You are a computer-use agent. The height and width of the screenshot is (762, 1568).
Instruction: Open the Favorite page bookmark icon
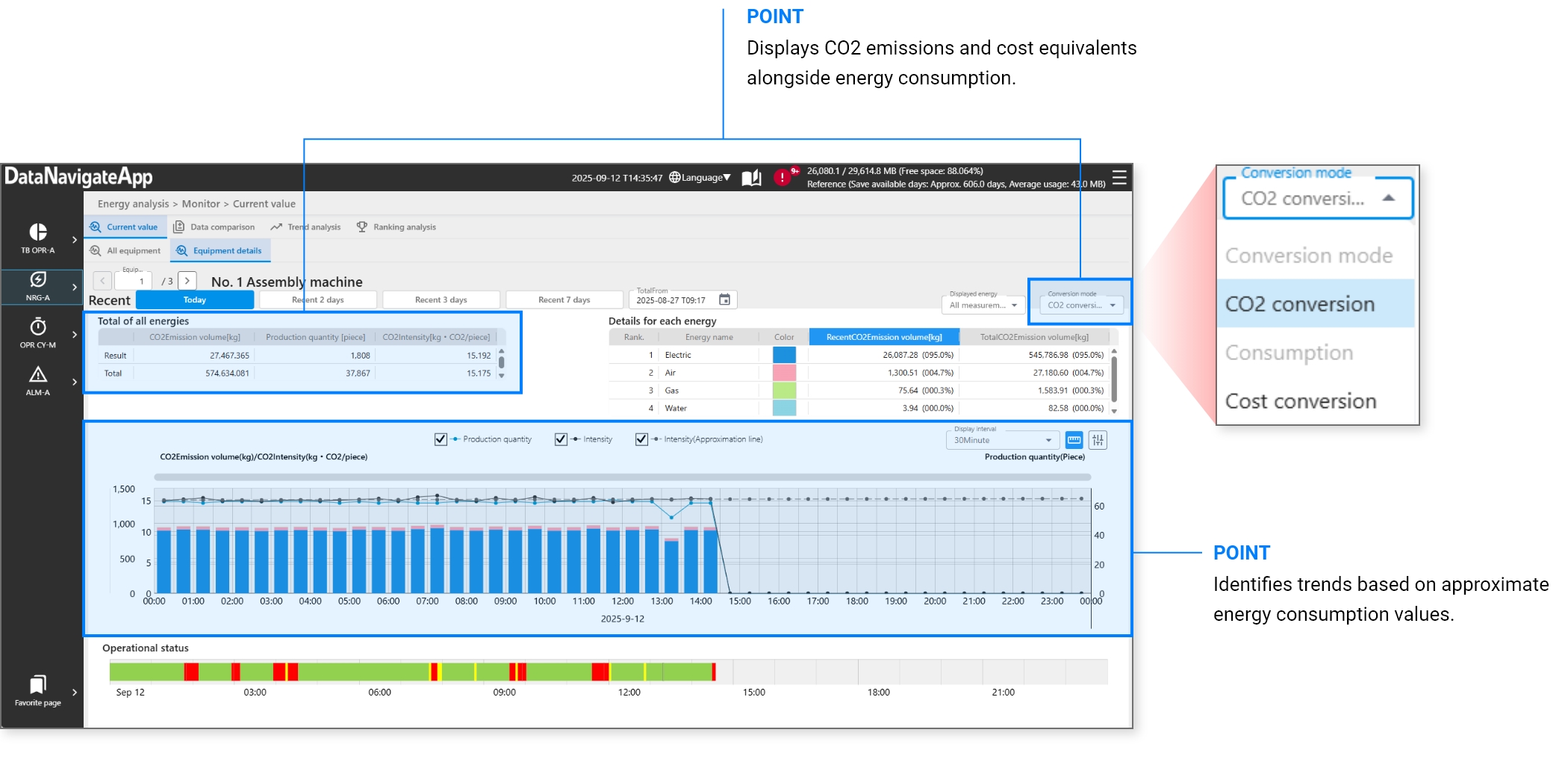click(x=38, y=684)
